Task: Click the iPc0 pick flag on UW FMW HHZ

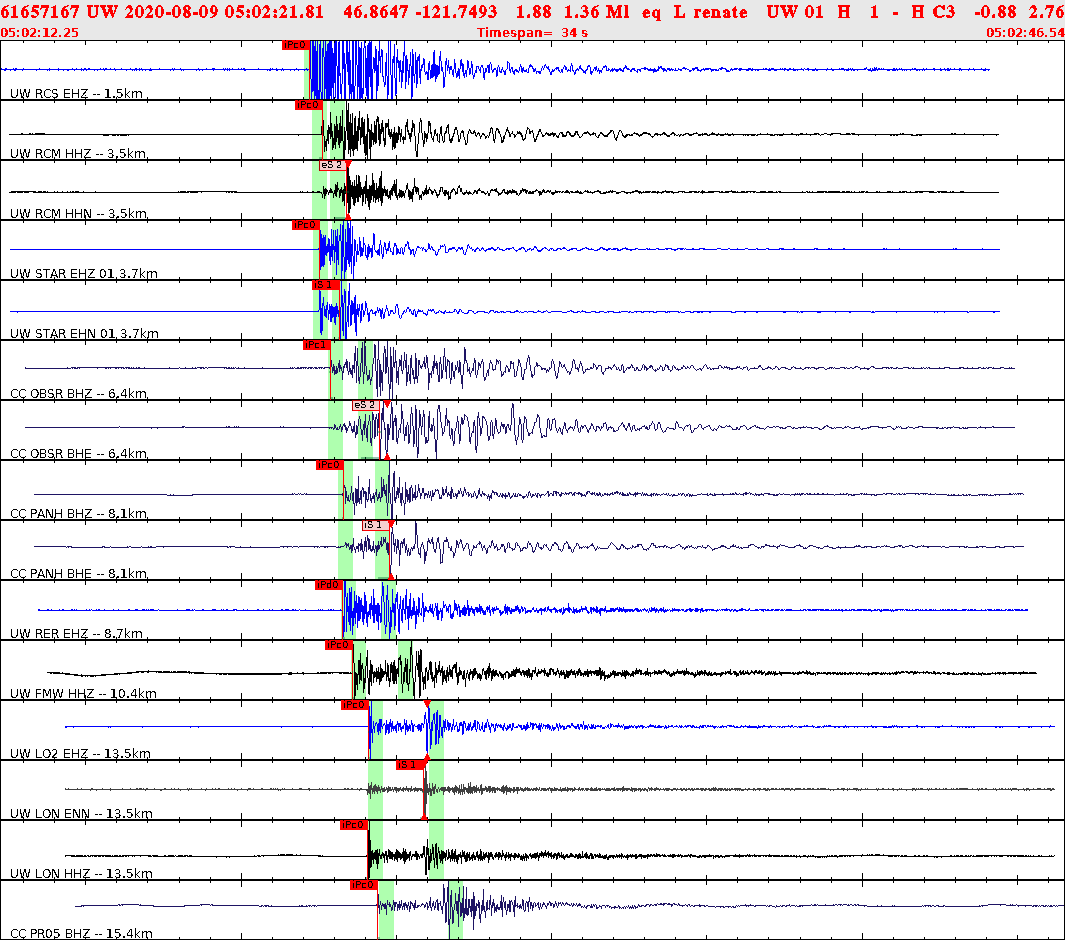Action: pyautogui.click(x=338, y=647)
